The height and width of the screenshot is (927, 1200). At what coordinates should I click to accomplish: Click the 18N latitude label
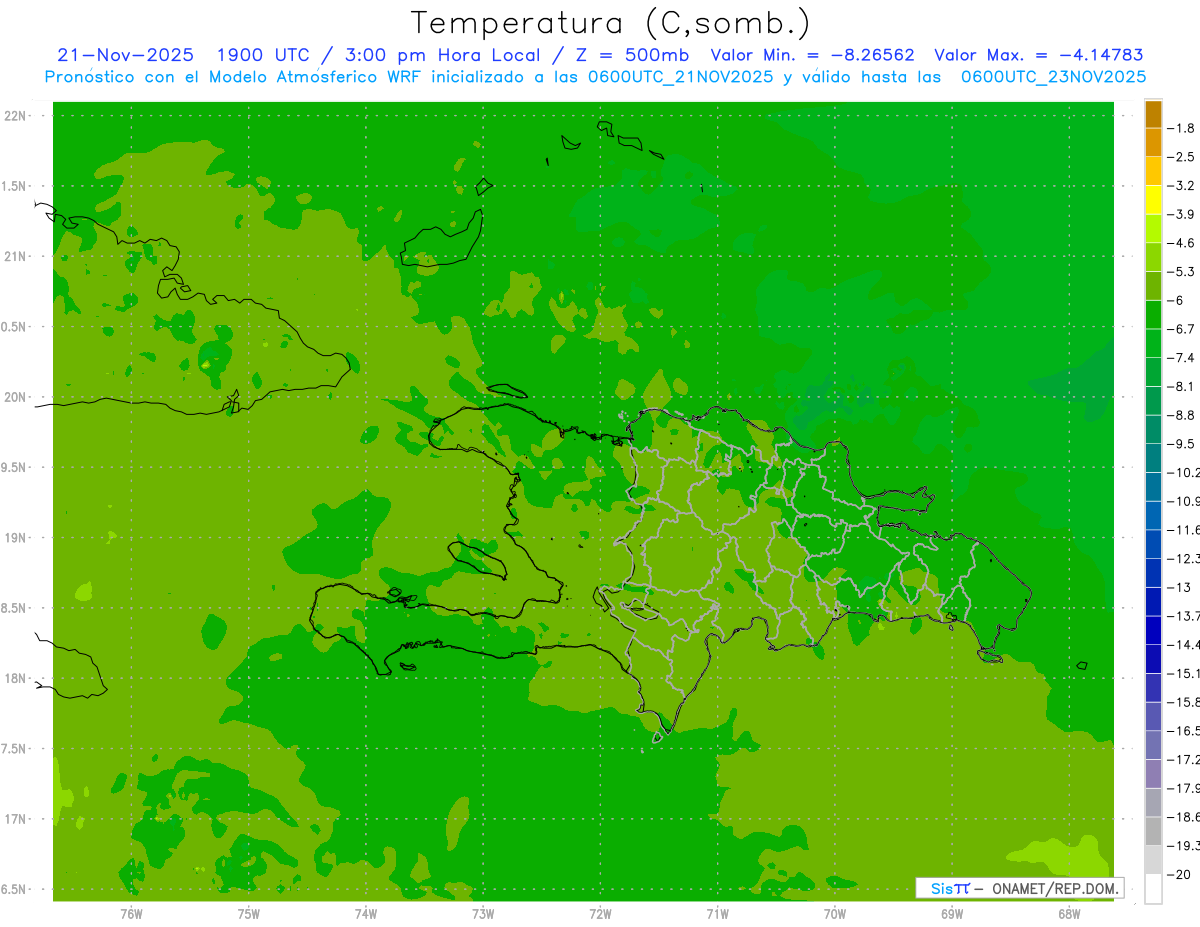pyautogui.click(x=15, y=679)
